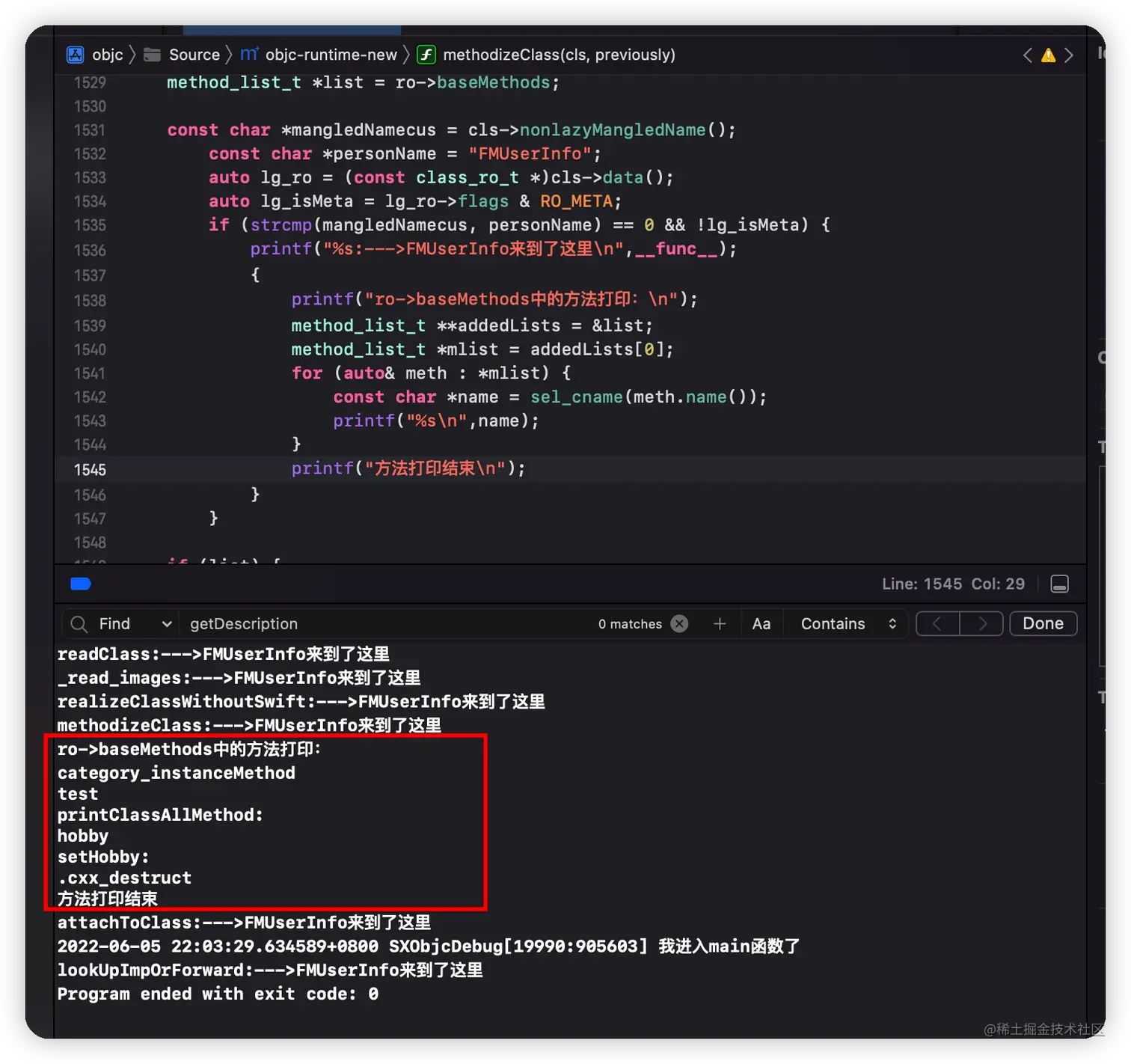Viewport: 1131px width, 1064px height.
Task: Click line number 1545 in gutter
Action: [90, 470]
